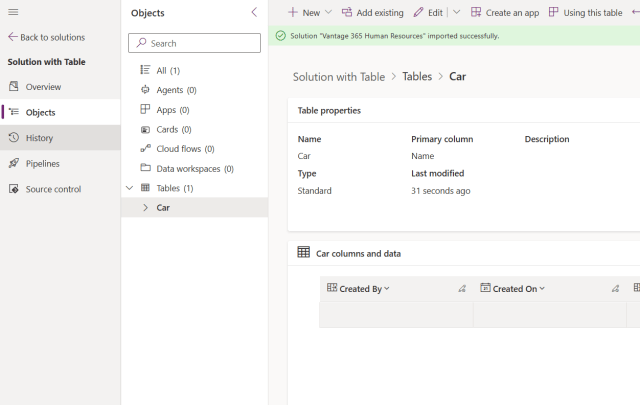Go to Tables breadcrumb

coord(417,76)
